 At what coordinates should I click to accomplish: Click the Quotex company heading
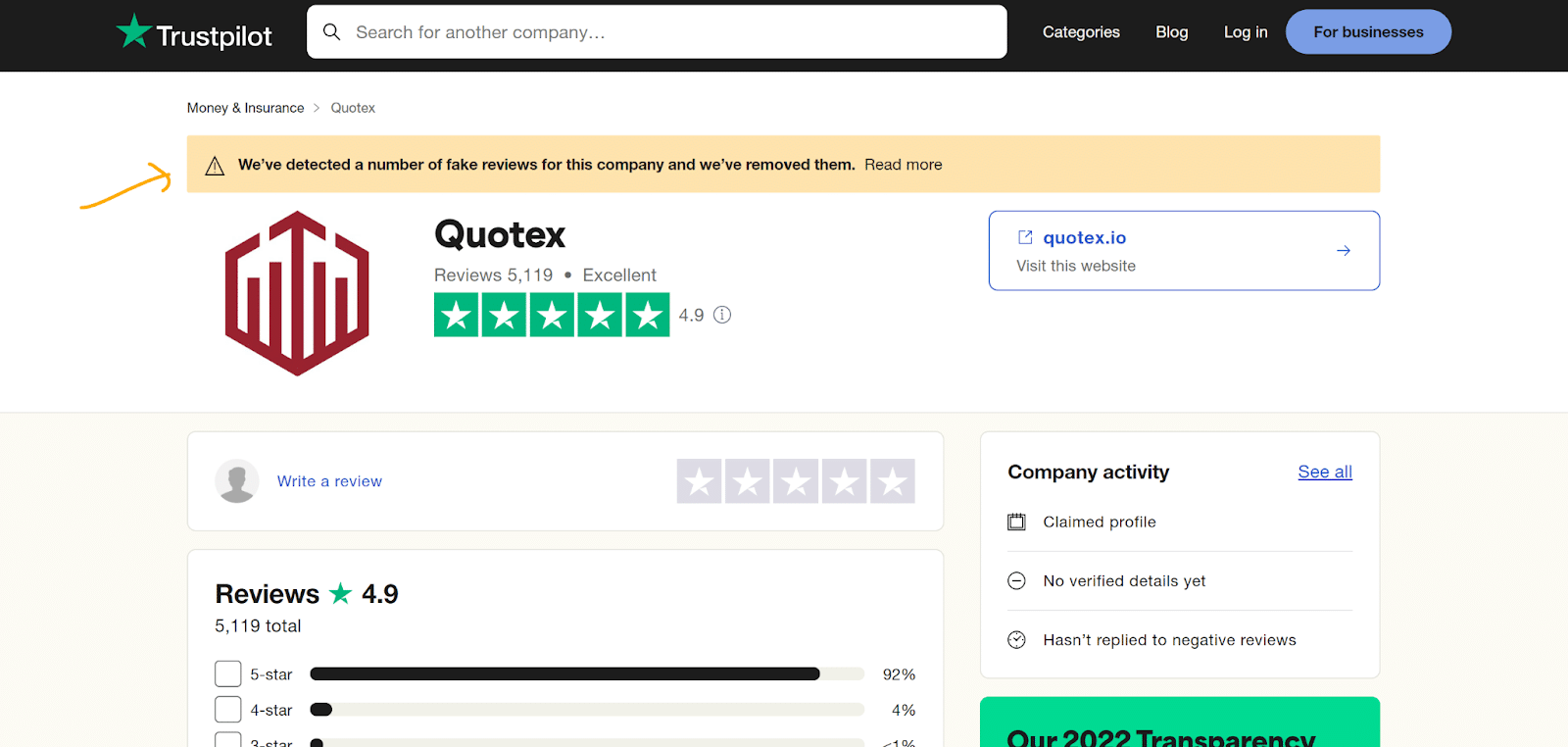coord(500,234)
